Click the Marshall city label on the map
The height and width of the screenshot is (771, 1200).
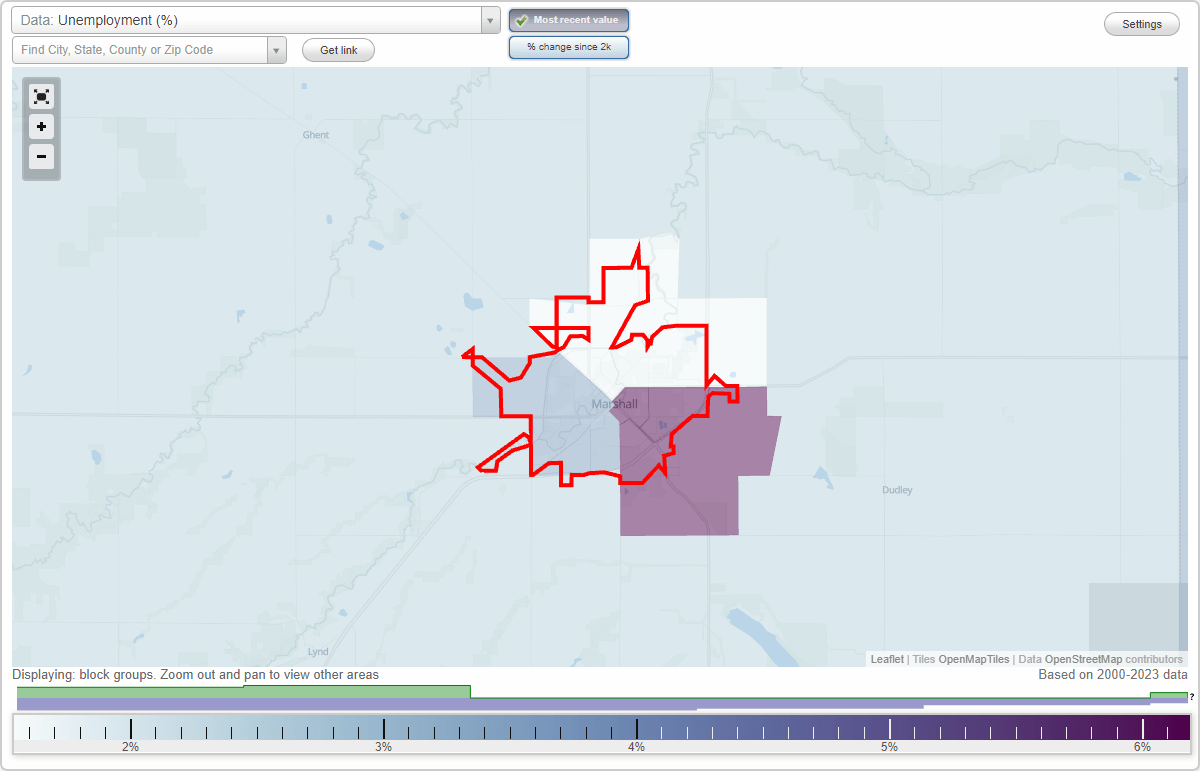click(614, 404)
